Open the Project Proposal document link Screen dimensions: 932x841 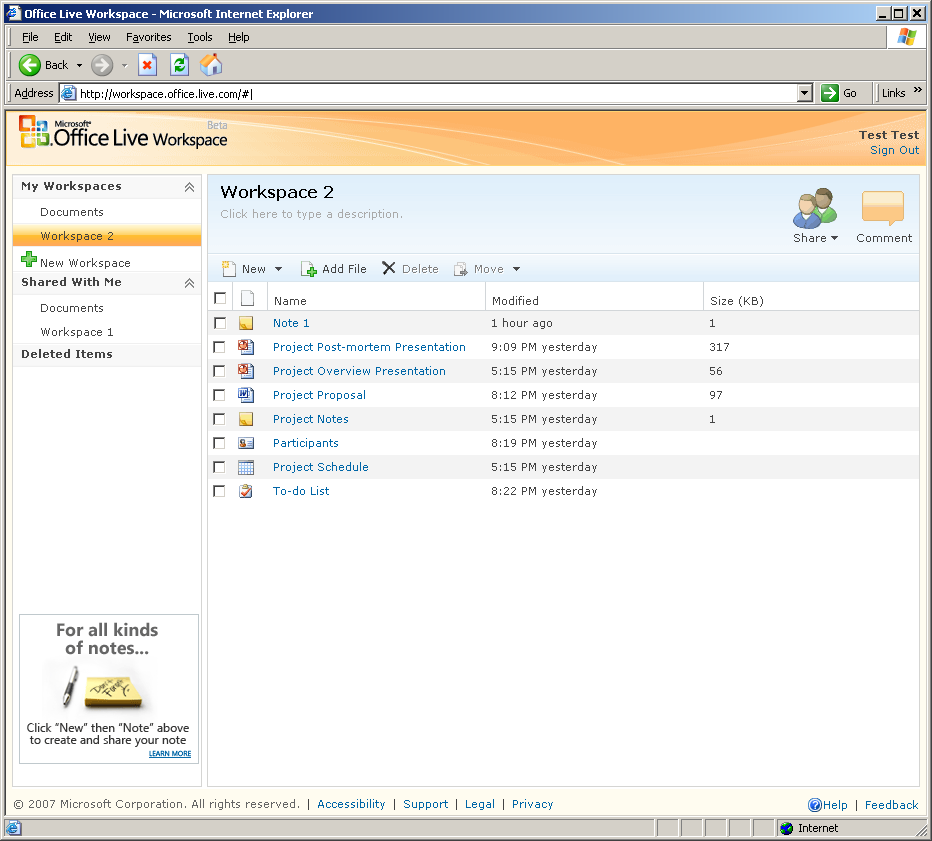pos(319,395)
